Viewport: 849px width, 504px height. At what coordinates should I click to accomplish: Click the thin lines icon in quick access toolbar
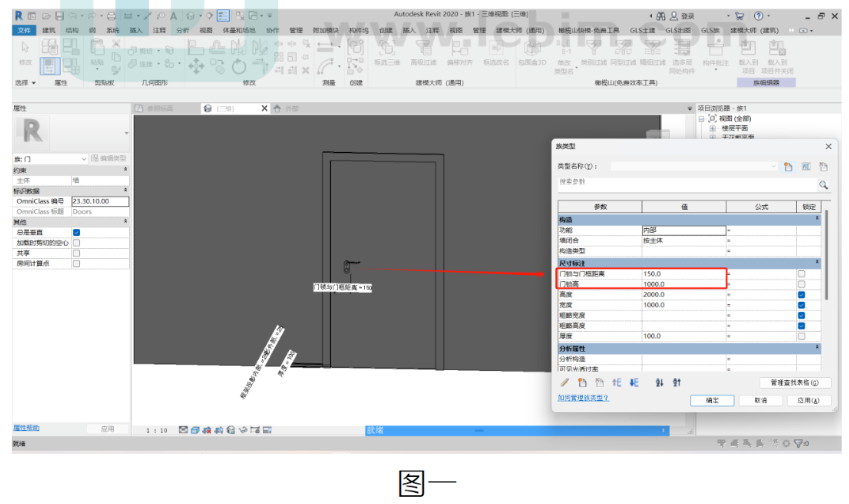pos(223,16)
